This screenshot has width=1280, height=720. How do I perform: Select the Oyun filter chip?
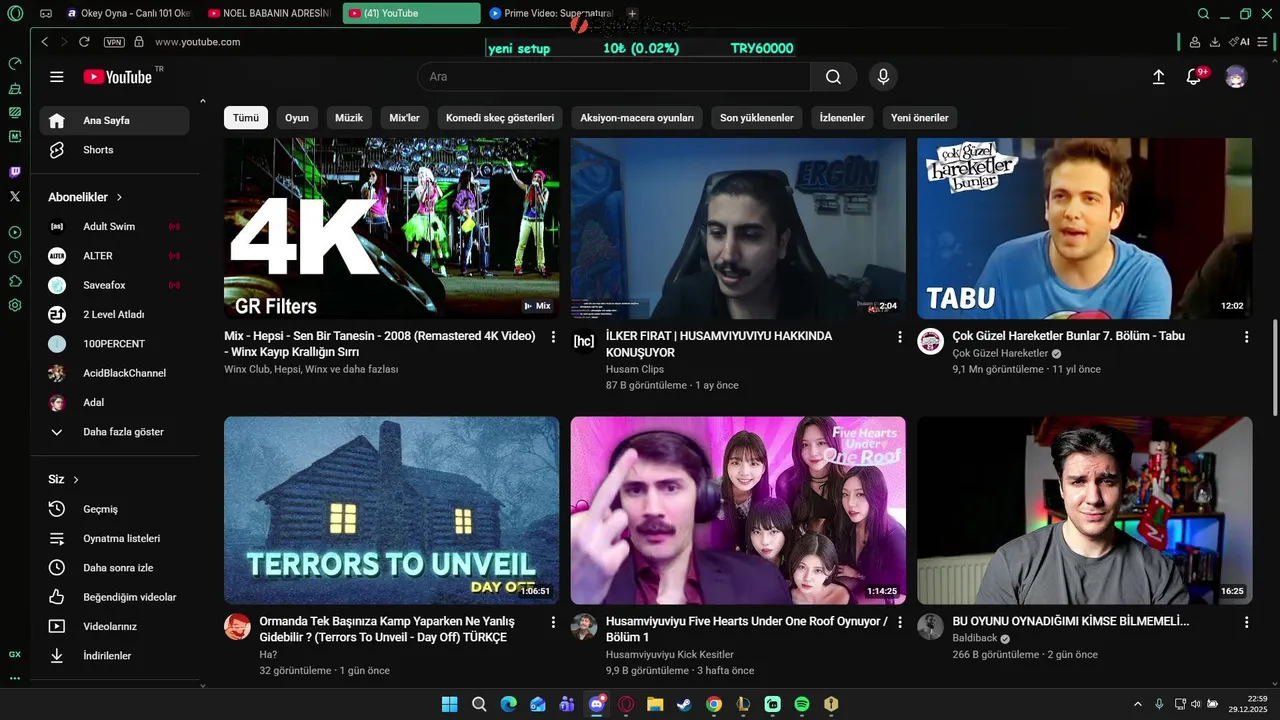pos(297,118)
